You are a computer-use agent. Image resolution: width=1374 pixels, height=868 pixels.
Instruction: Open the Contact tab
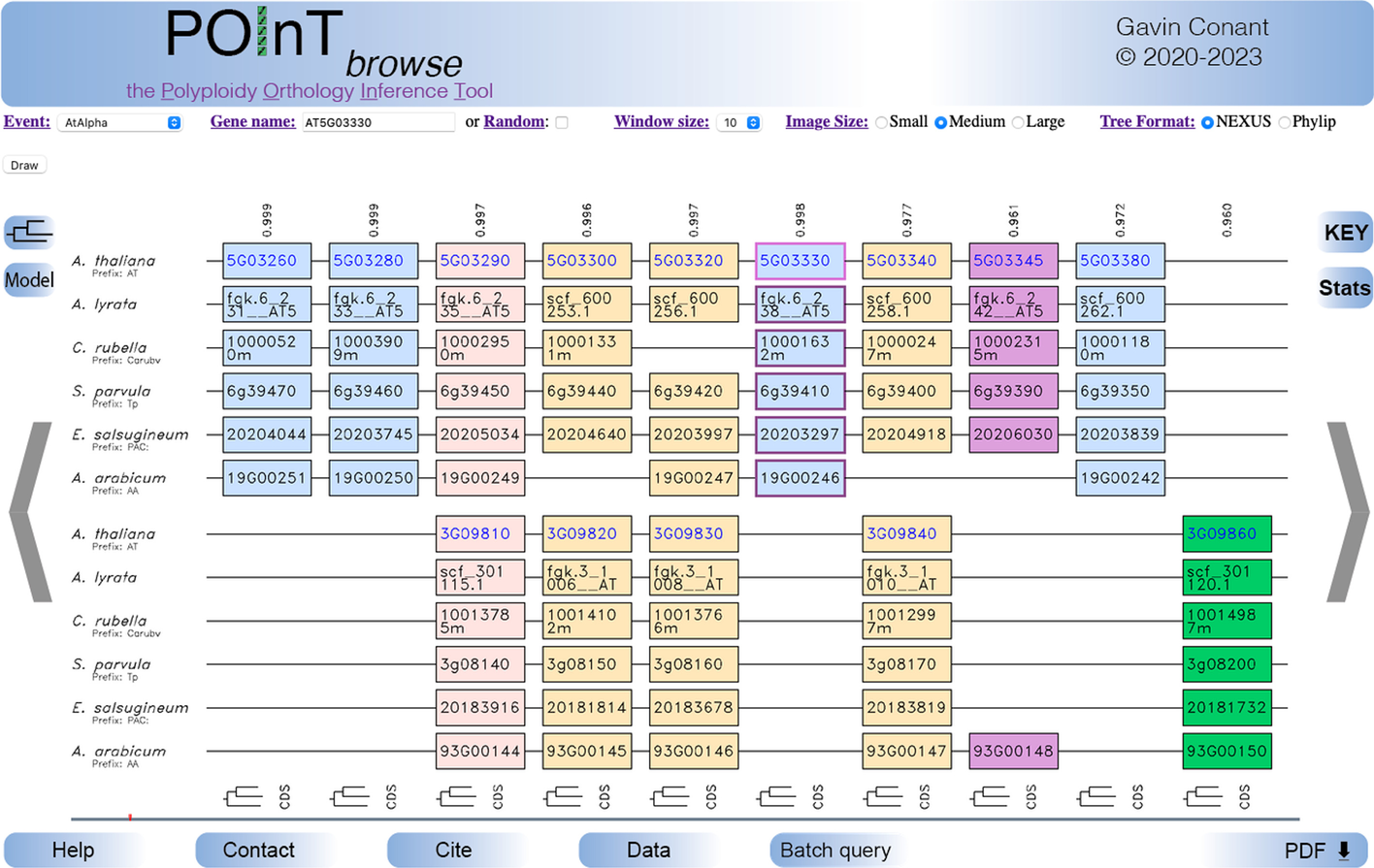258,851
